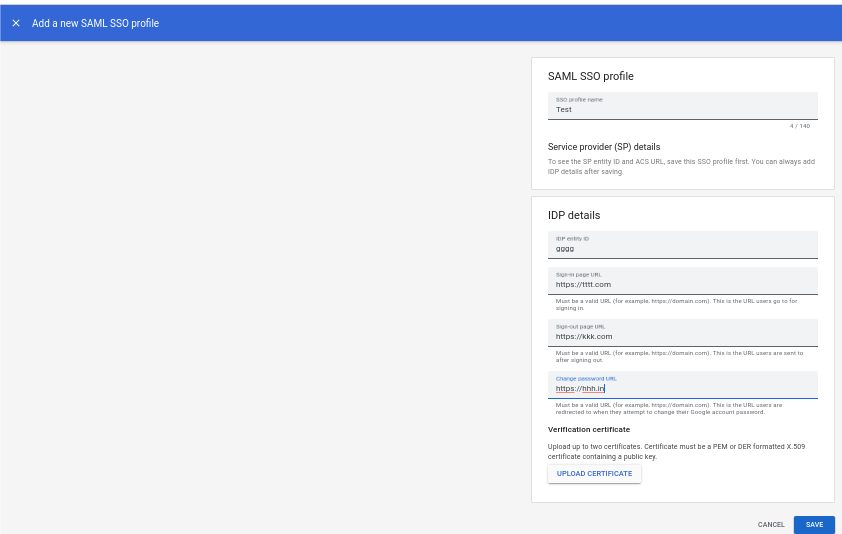Image resolution: width=842 pixels, height=534 pixels.
Task: Click the Sign-in page URL input
Action: coord(683,281)
